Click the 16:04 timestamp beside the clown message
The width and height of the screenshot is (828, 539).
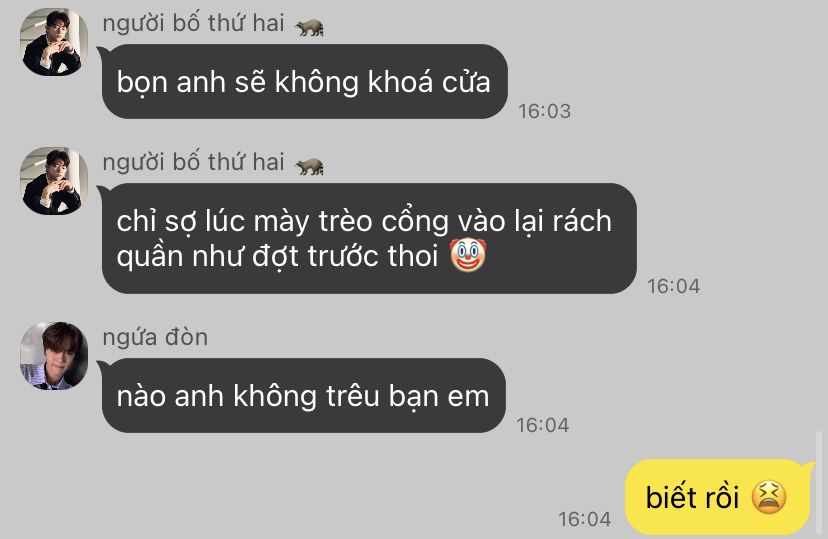tap(674, 286)
